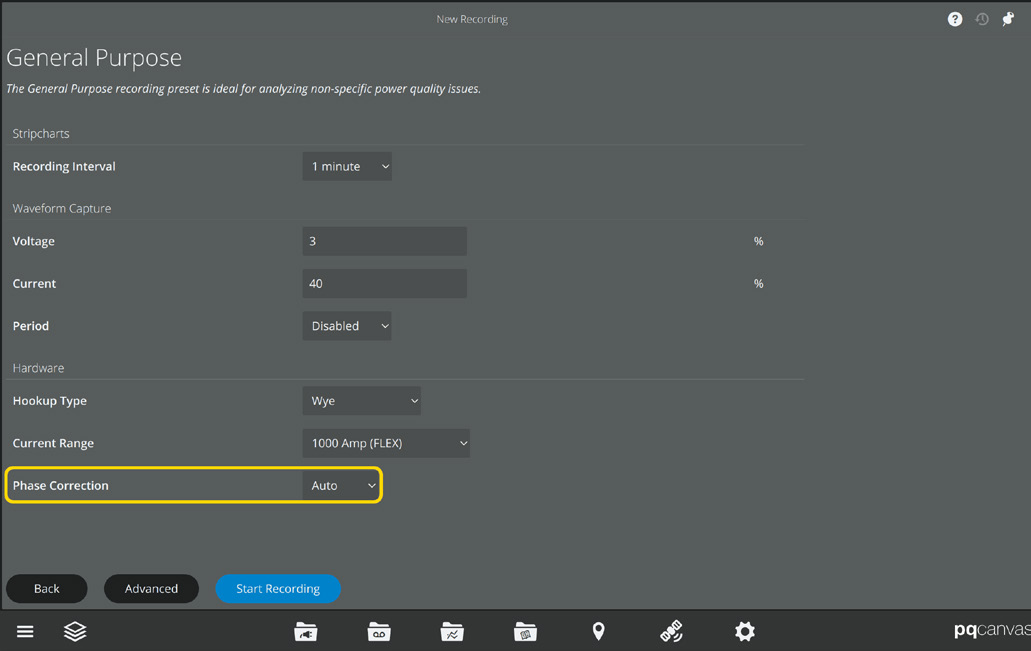This screenshot has height=651, width=1031.
Task: Click the Start Recording button
Action: tap(278, 589)
